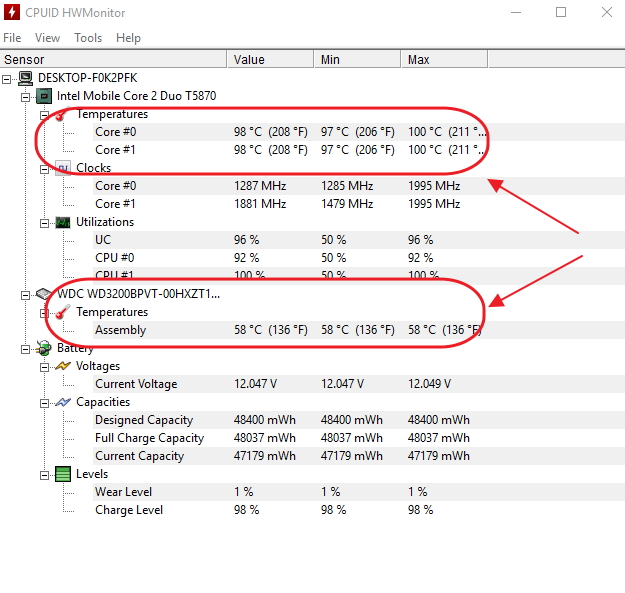Select Core #1 temperature row
Screen dimensions: 625x593
coord(359,150)
